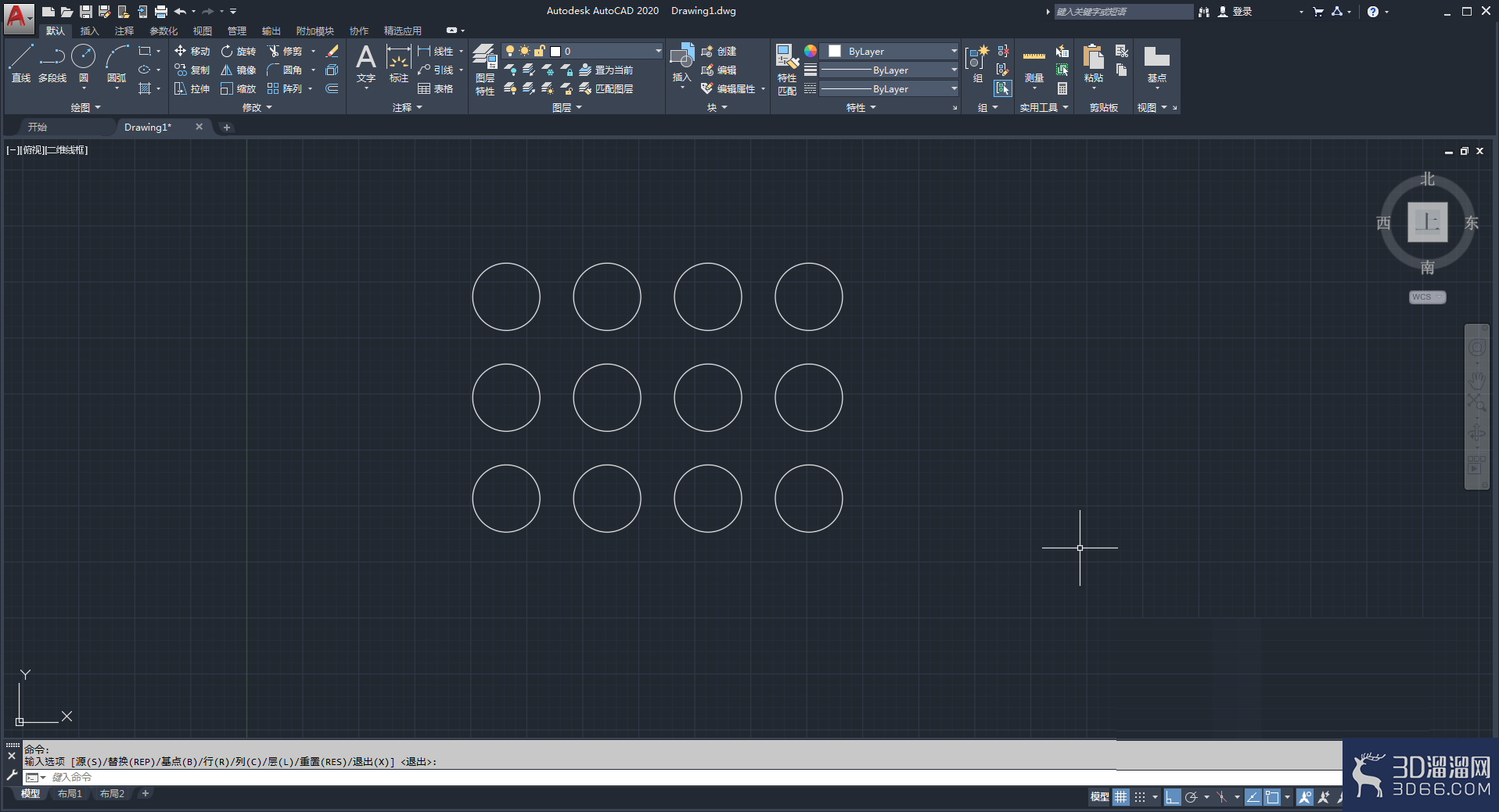This screenshot has width=1499, height=812.
Task: Choose the Polyline (多段线) tool
Action: (52, 63)
